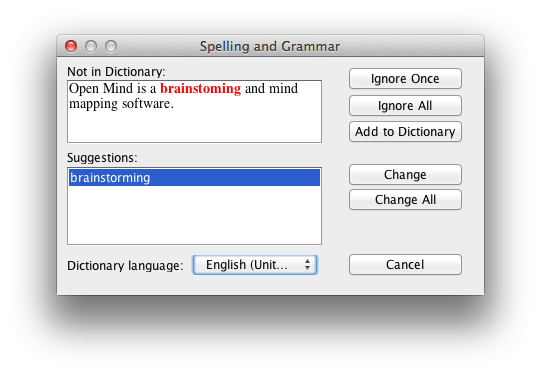Select the Ignore All button
The width and height of the screenshot is (541, 374).
pos(405,106)
